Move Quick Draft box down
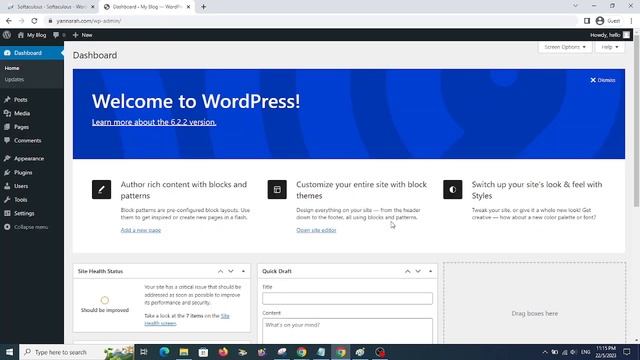640x360 pixels. [418, 271]
